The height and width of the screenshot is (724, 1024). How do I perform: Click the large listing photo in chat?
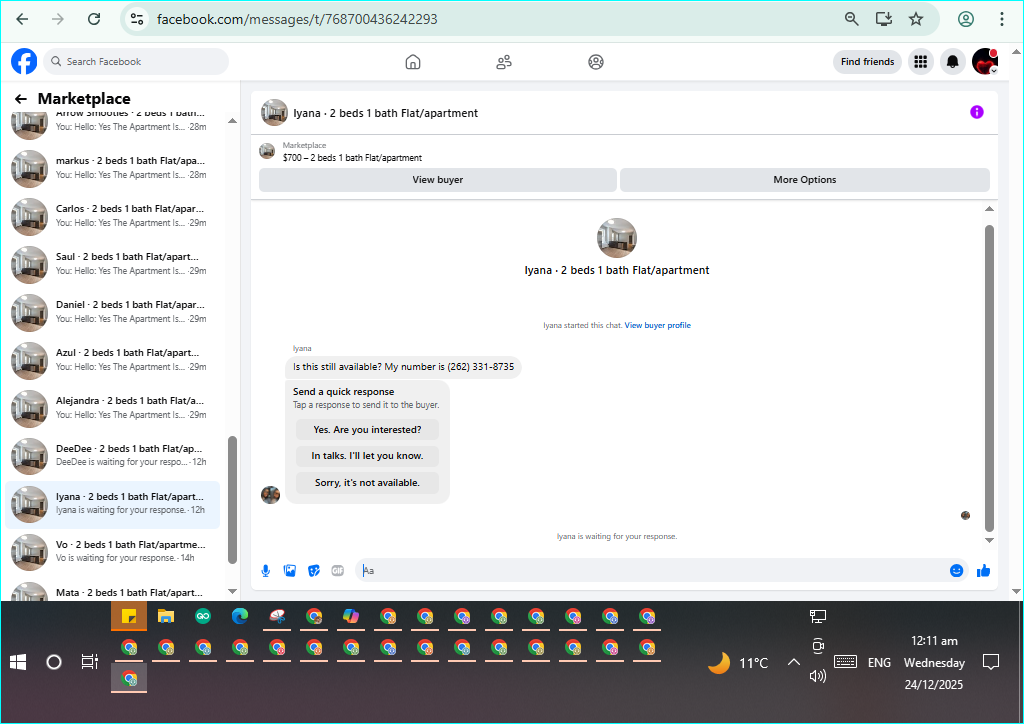click(x=616, y=238)
